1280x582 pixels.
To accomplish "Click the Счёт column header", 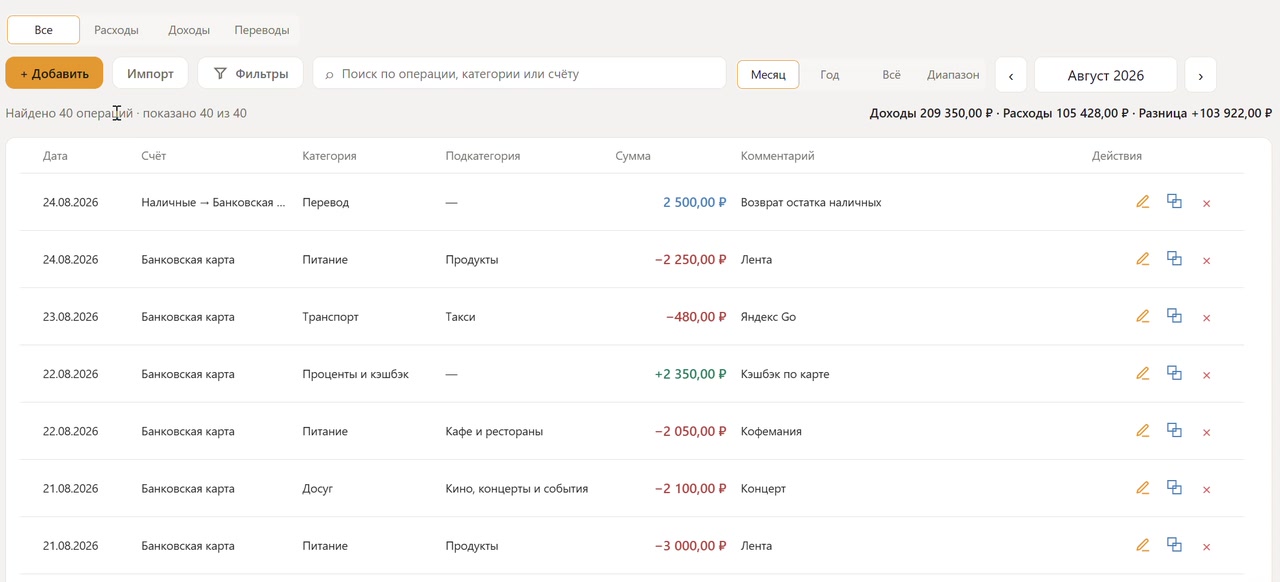I will [x=154, y=156].
